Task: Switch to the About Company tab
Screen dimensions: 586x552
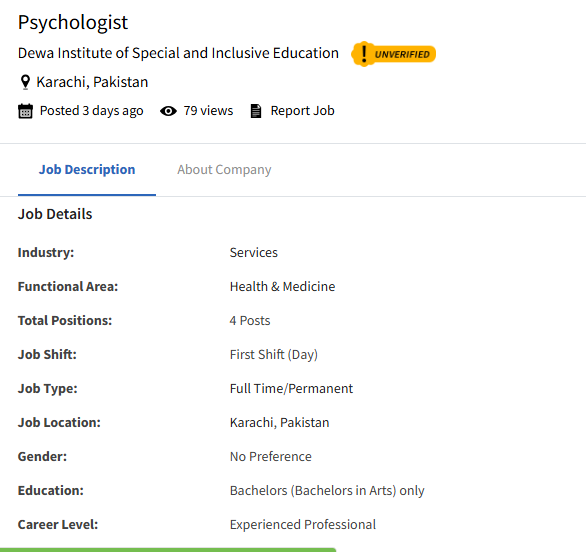Action: point(224,170)
